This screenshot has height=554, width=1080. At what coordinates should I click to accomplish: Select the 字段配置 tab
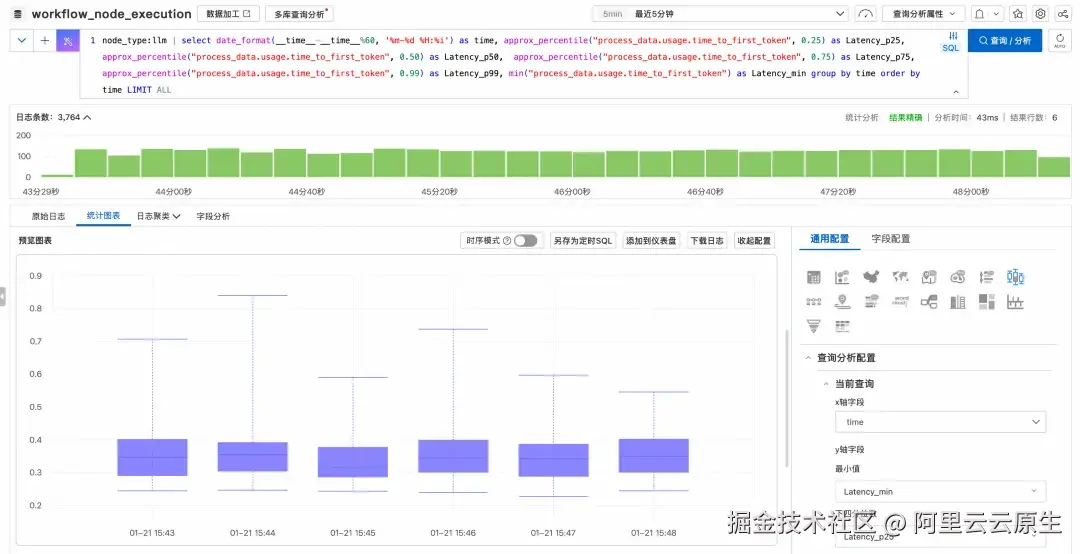click(x=891, y=238)
